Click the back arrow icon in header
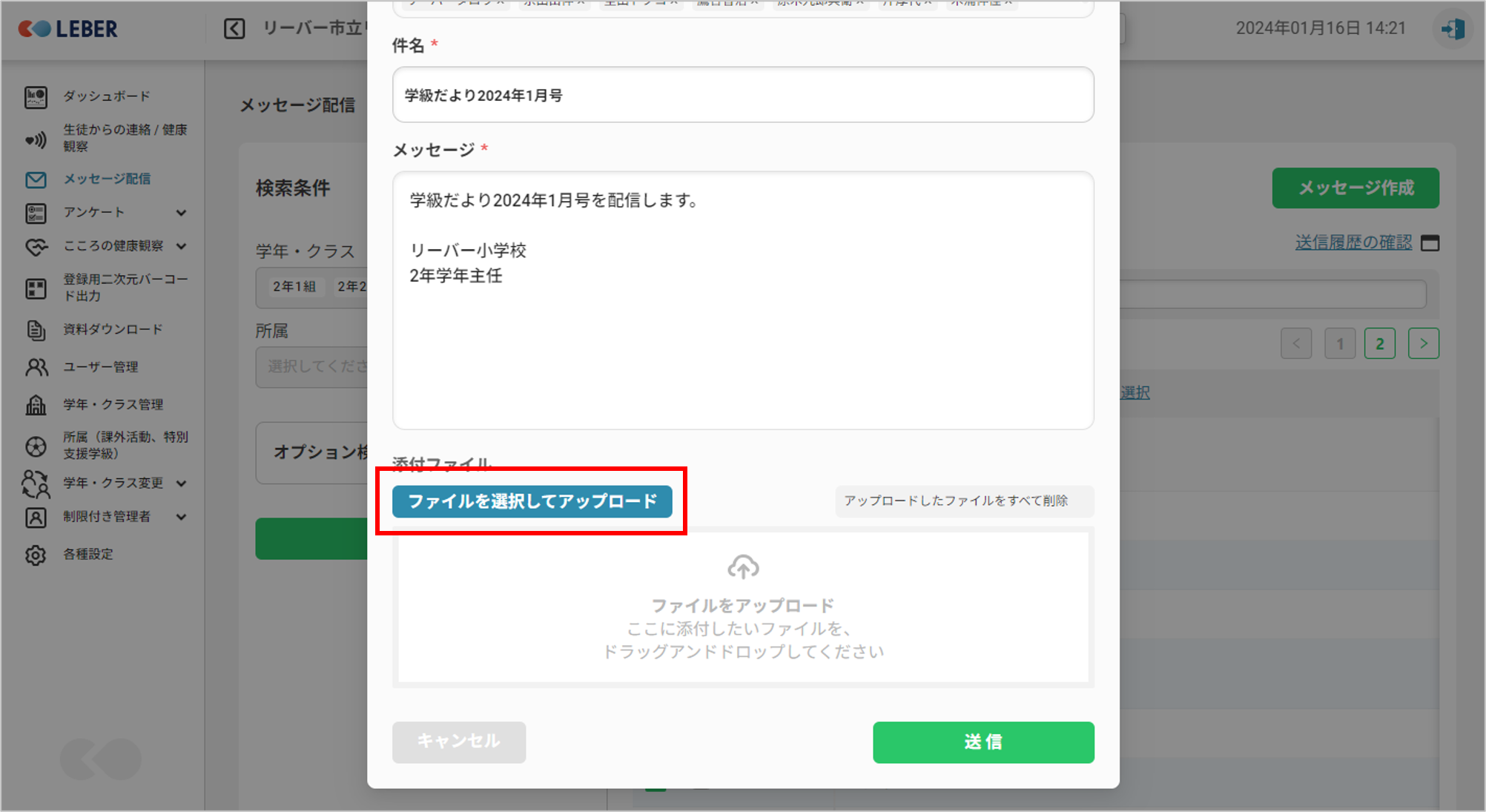The image size is (1486, 812). pos(234,29)
